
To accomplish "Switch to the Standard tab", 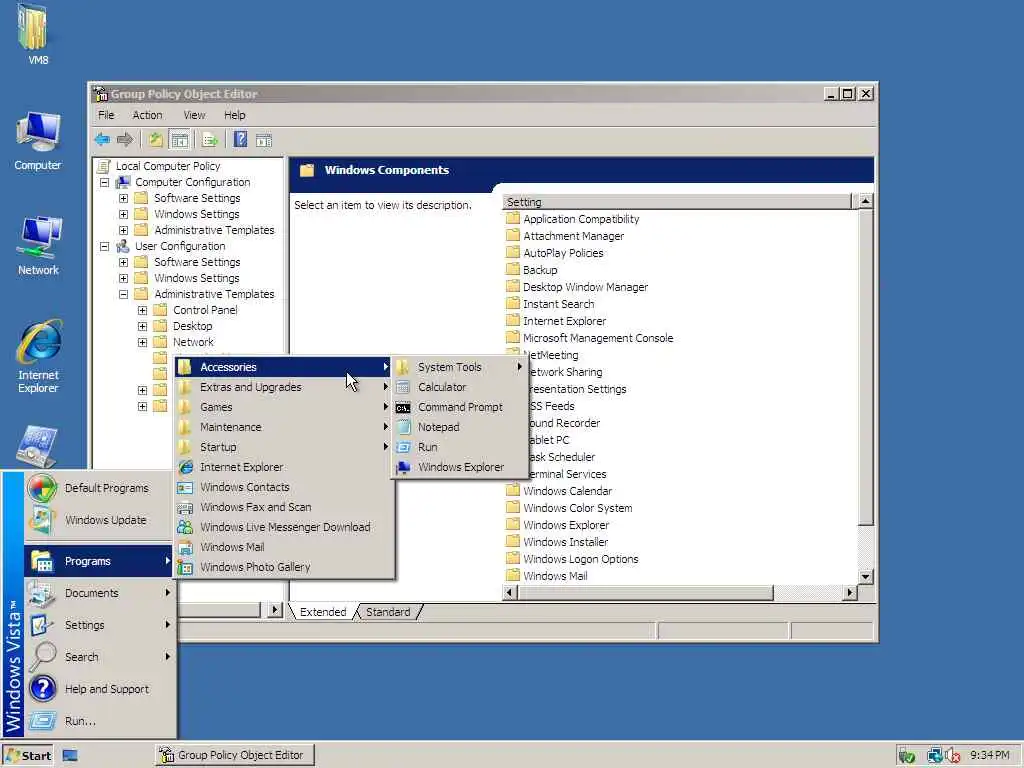I will [x=388, y=613].
